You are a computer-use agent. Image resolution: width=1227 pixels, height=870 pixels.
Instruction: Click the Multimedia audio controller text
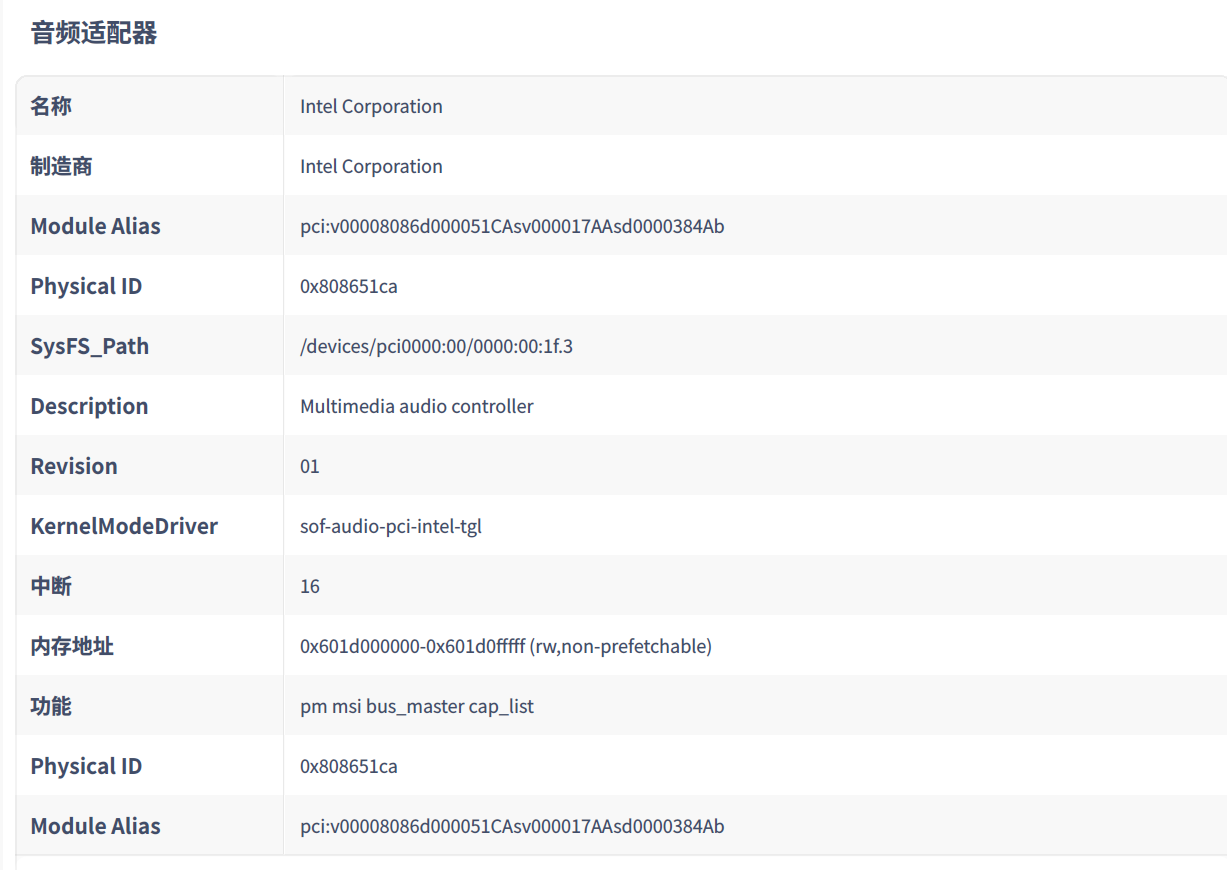coord(416,406)
